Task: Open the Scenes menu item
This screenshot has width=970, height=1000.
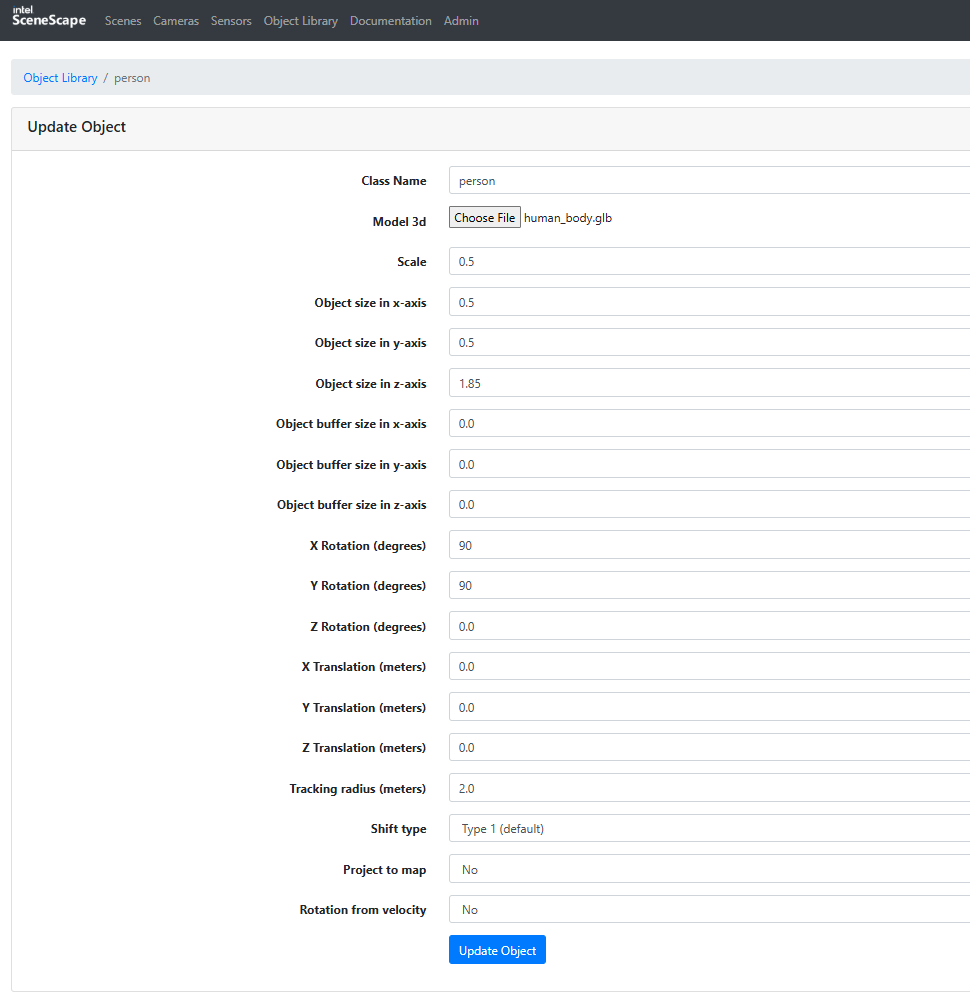Action: click(123, 21)
